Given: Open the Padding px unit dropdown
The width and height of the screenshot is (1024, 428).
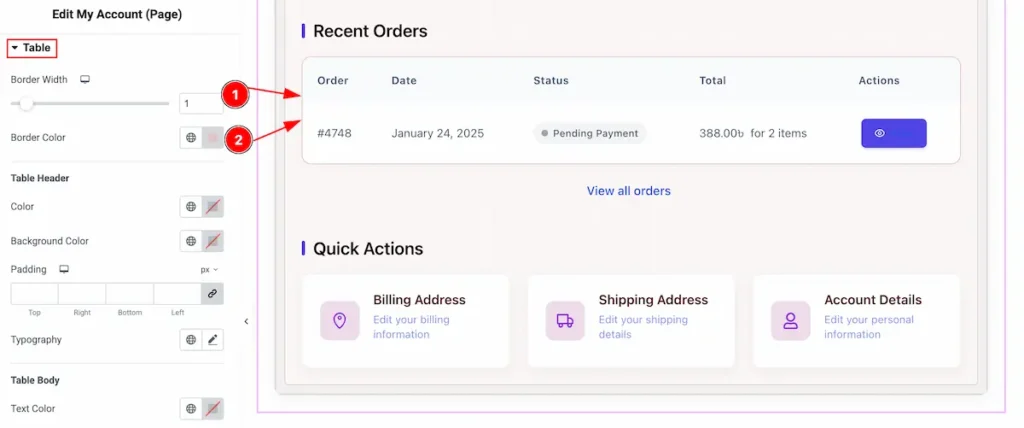Looking at the screenshot, I should pyautogui.click(x=208, y=269).
